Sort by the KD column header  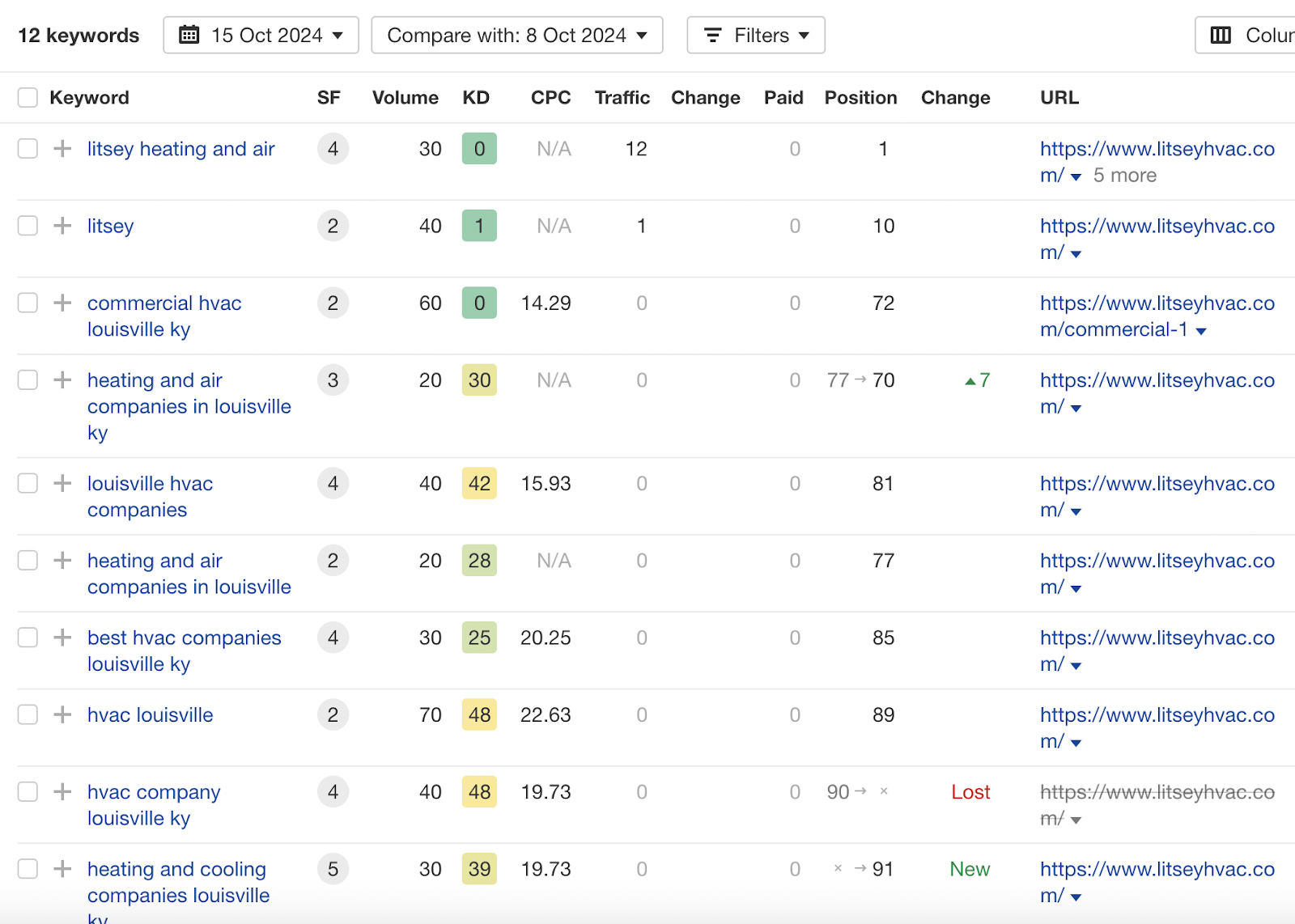pos(476,98)
